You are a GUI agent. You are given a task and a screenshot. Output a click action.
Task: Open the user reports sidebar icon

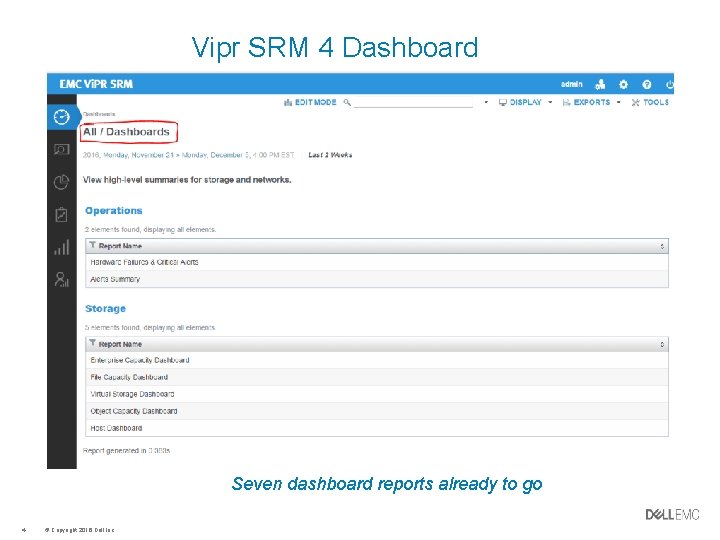pos(62,279)
